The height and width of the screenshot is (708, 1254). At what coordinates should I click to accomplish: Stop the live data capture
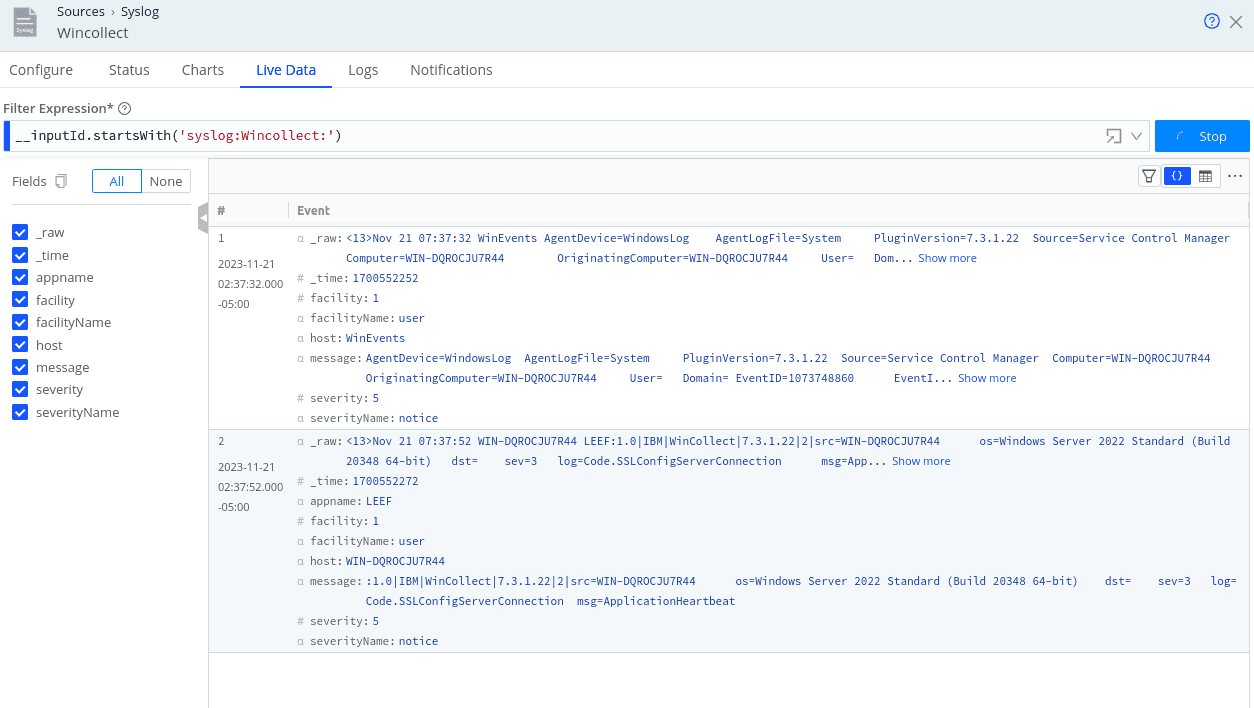(x=1202, y=136)
